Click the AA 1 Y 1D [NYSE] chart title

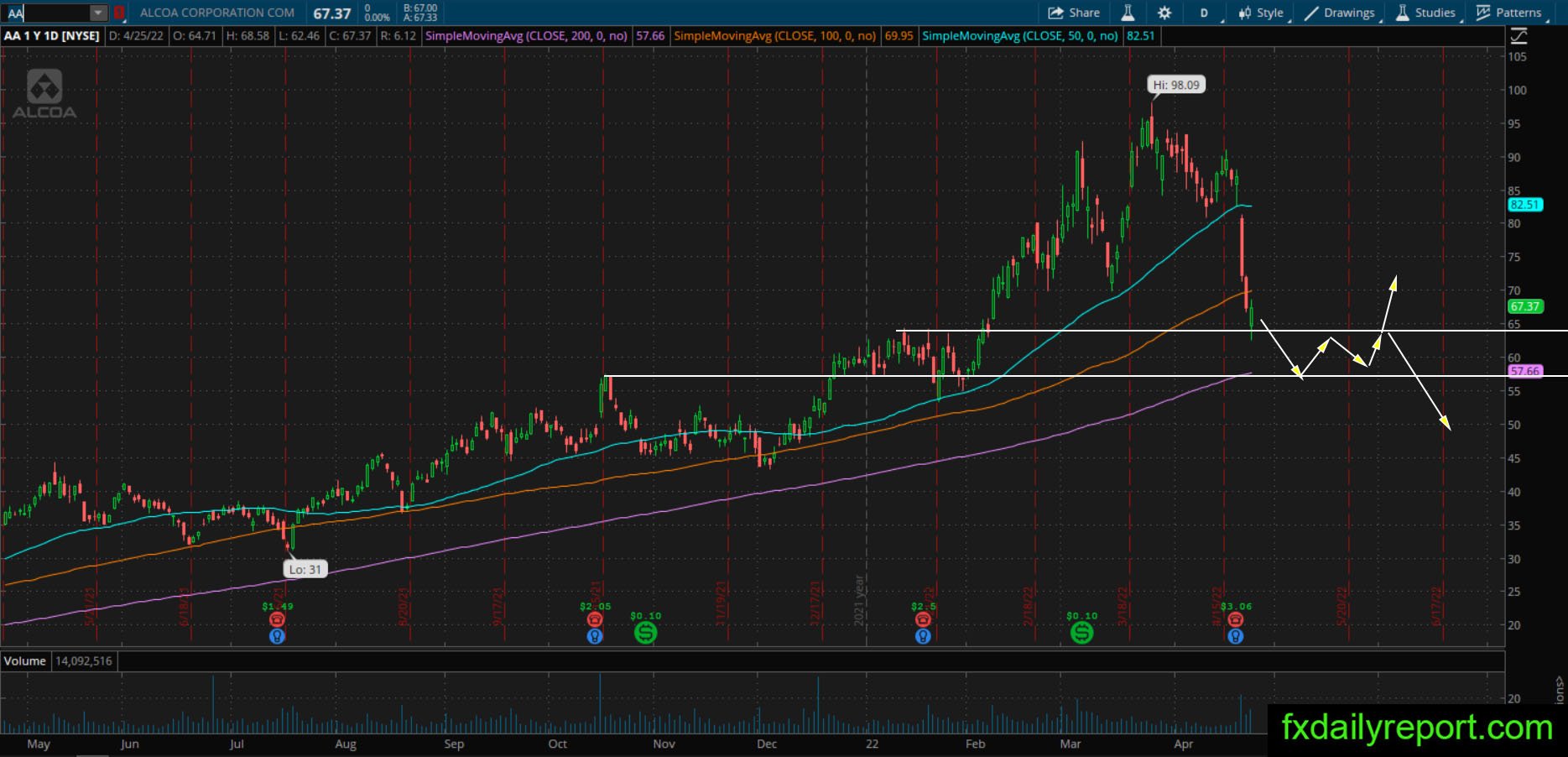52,36
